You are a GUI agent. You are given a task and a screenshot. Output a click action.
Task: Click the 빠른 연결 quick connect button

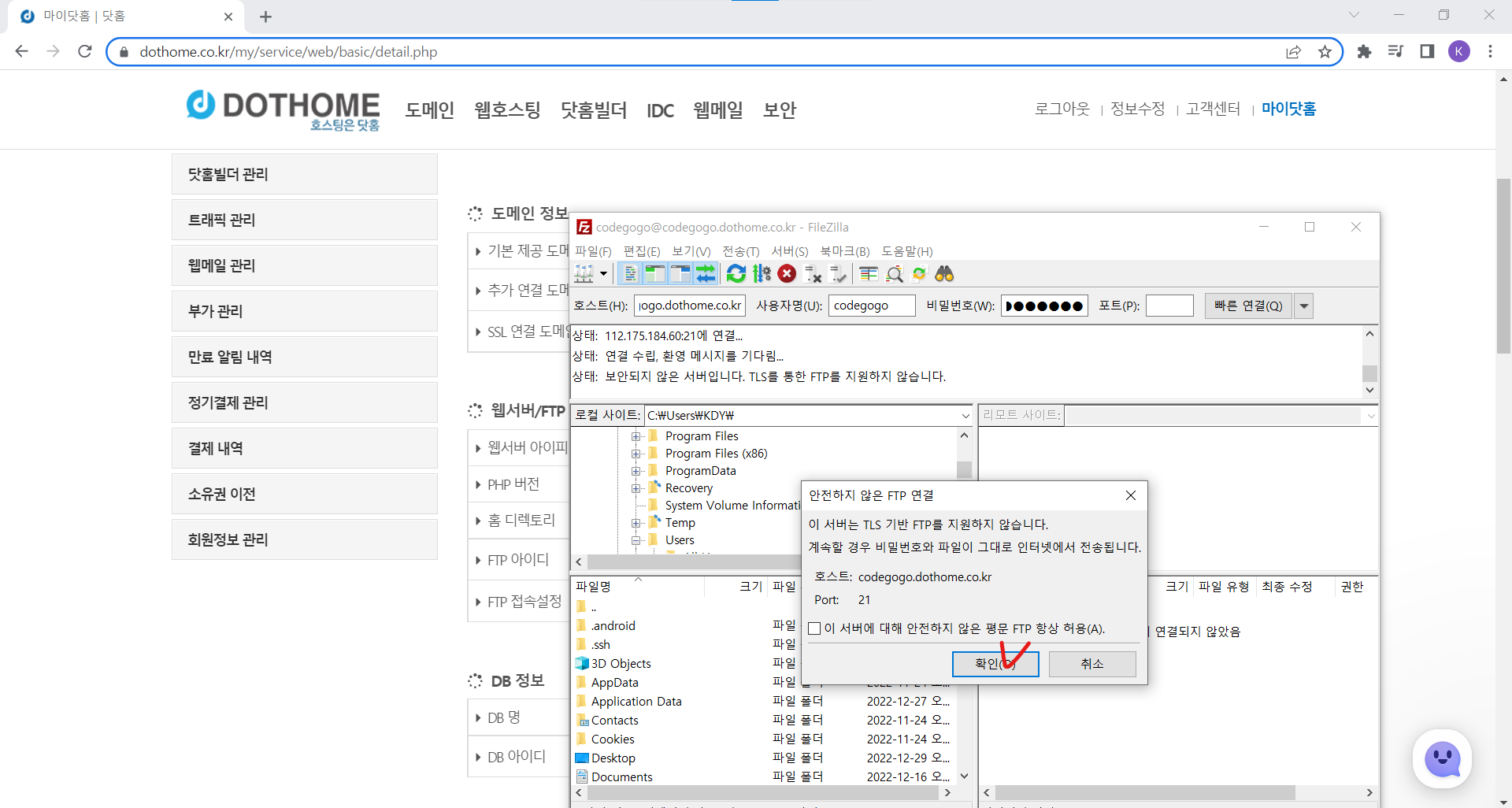pos(1248,306)
